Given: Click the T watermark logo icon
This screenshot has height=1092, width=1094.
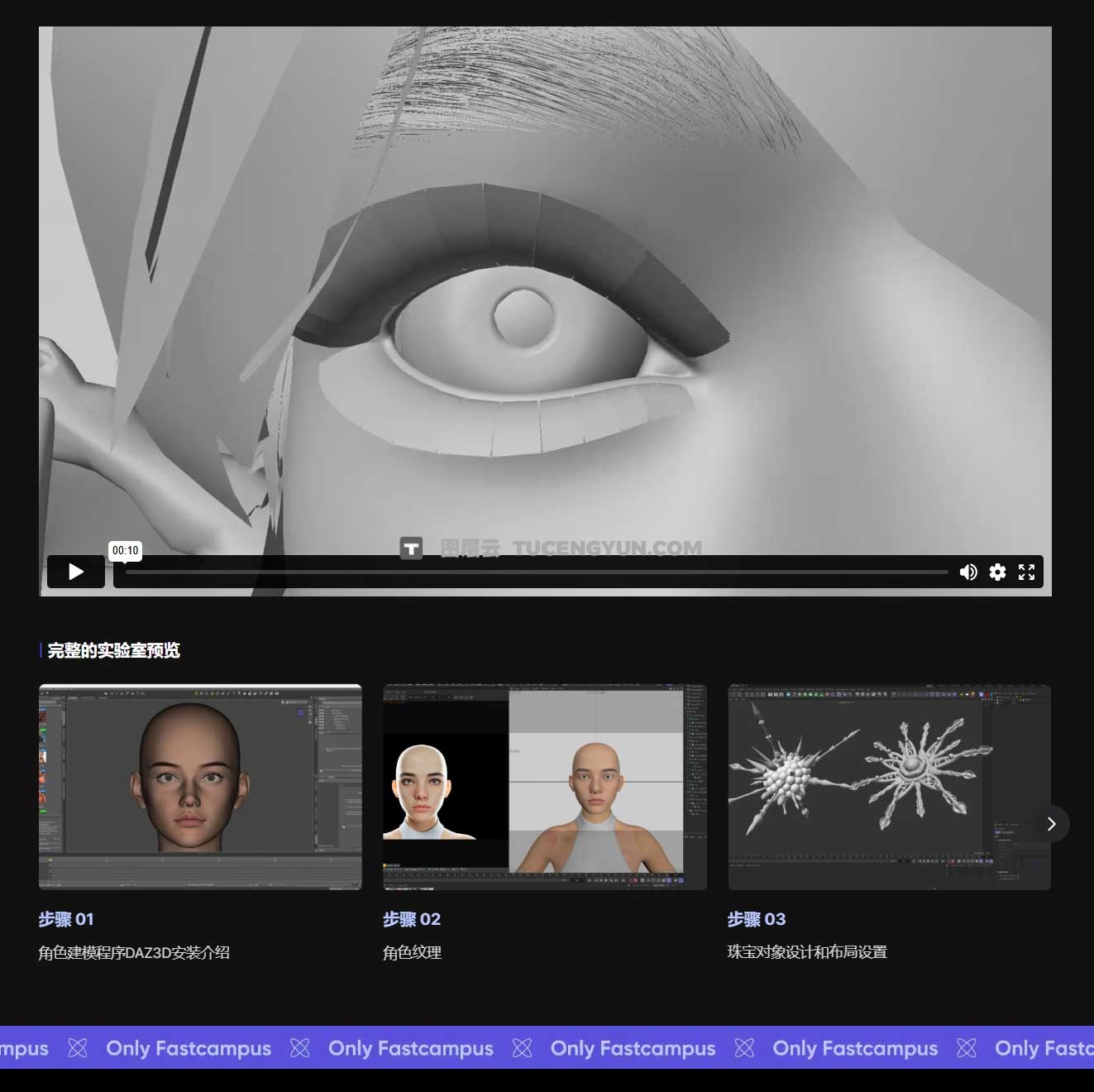Looking at the screenshot, I should [x=411, y=548].
